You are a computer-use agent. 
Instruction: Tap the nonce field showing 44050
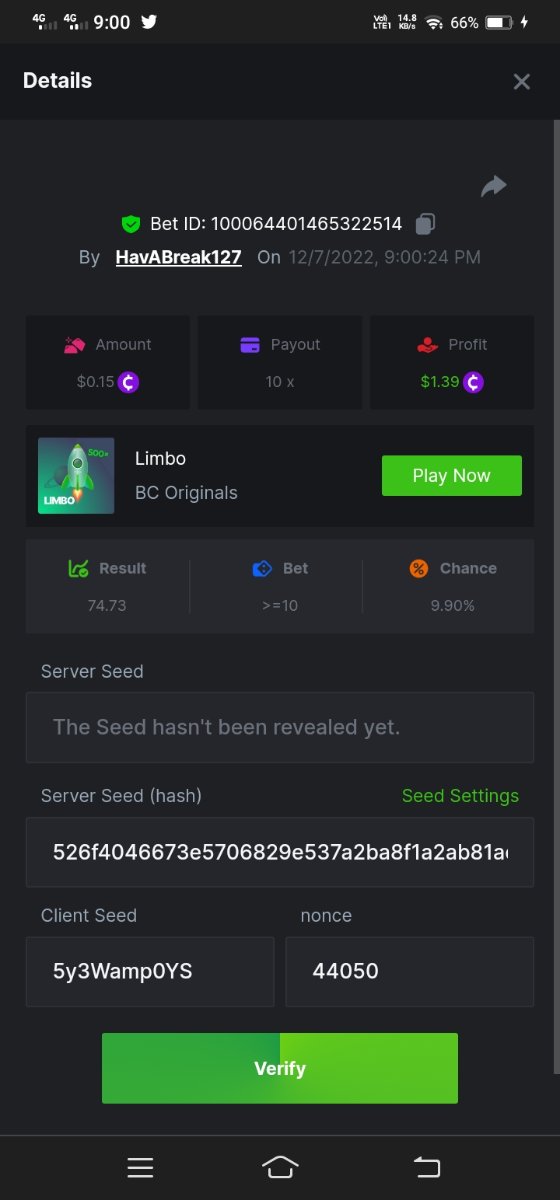click(x=410, y=971)
